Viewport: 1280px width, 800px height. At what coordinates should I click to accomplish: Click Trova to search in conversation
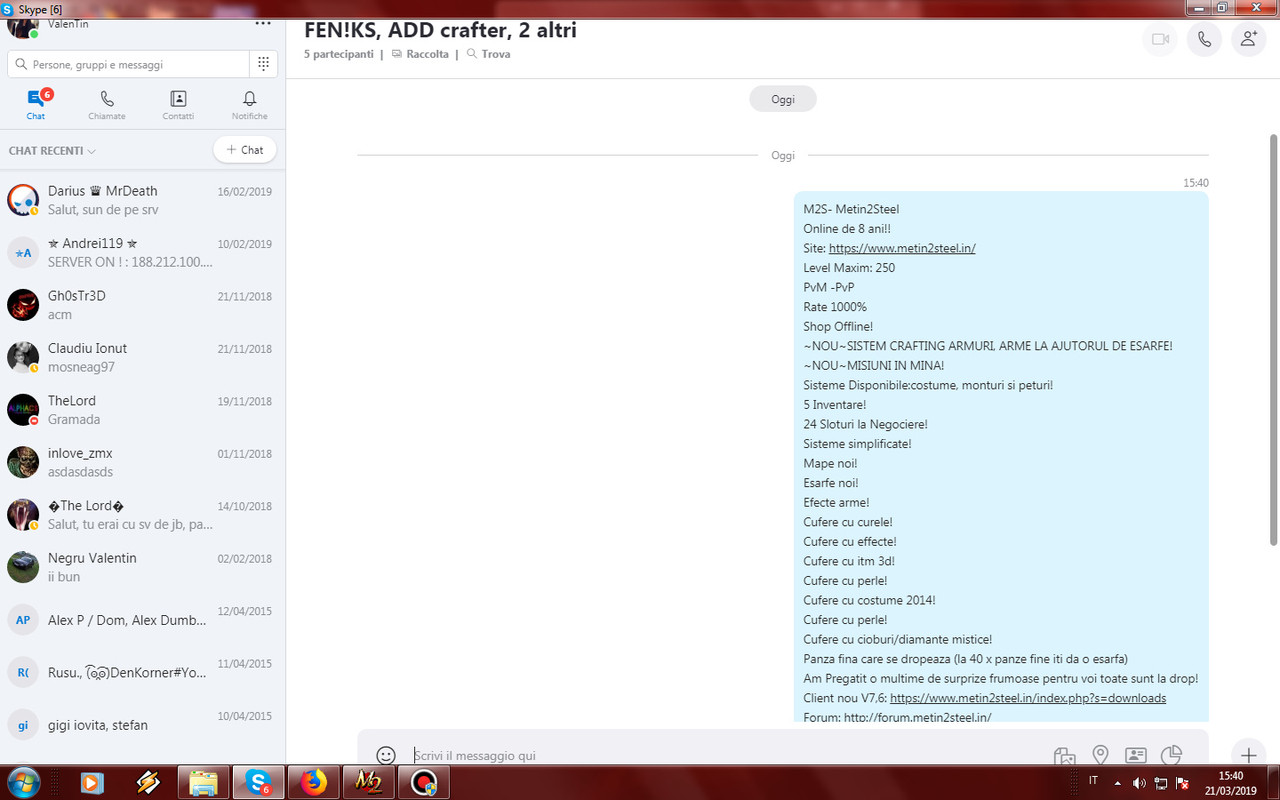pos(488,54)
